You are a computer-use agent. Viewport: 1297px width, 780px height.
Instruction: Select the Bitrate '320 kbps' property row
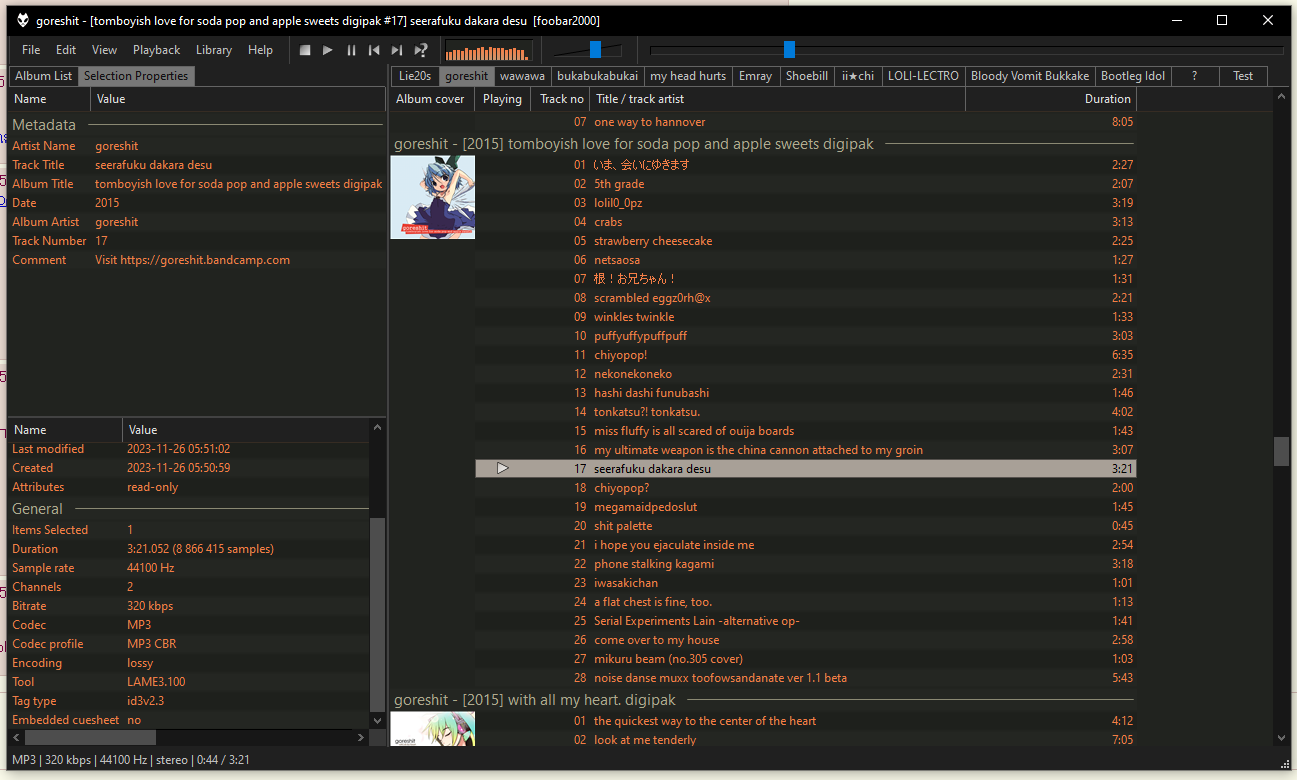tap(188, 606)
